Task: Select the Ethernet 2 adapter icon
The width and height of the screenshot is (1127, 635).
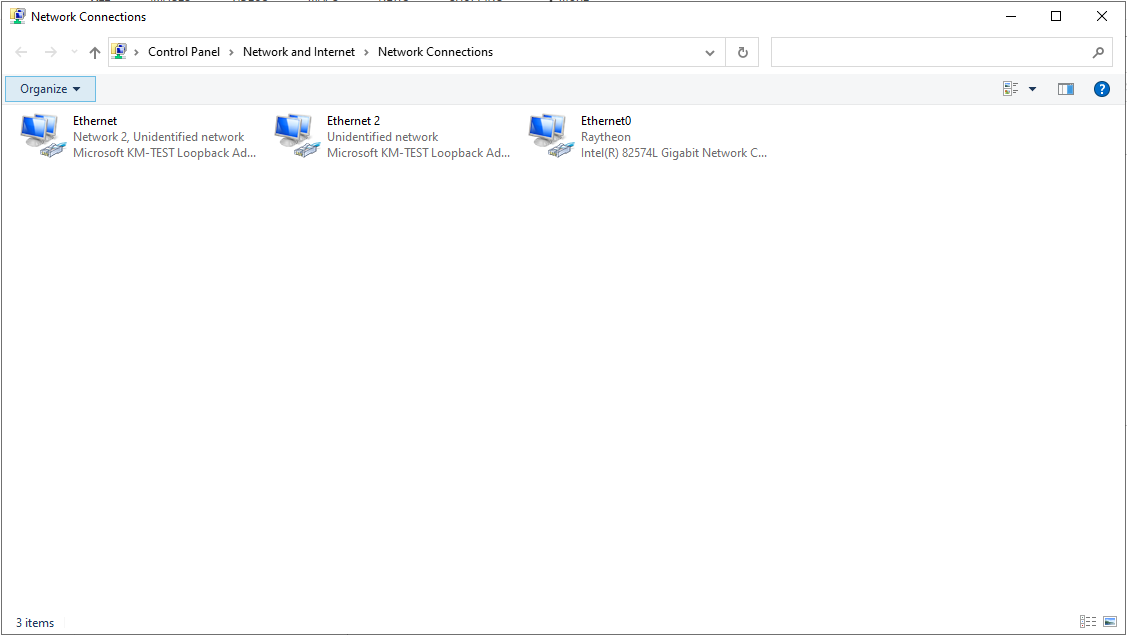Action: [x=294, y=136]
